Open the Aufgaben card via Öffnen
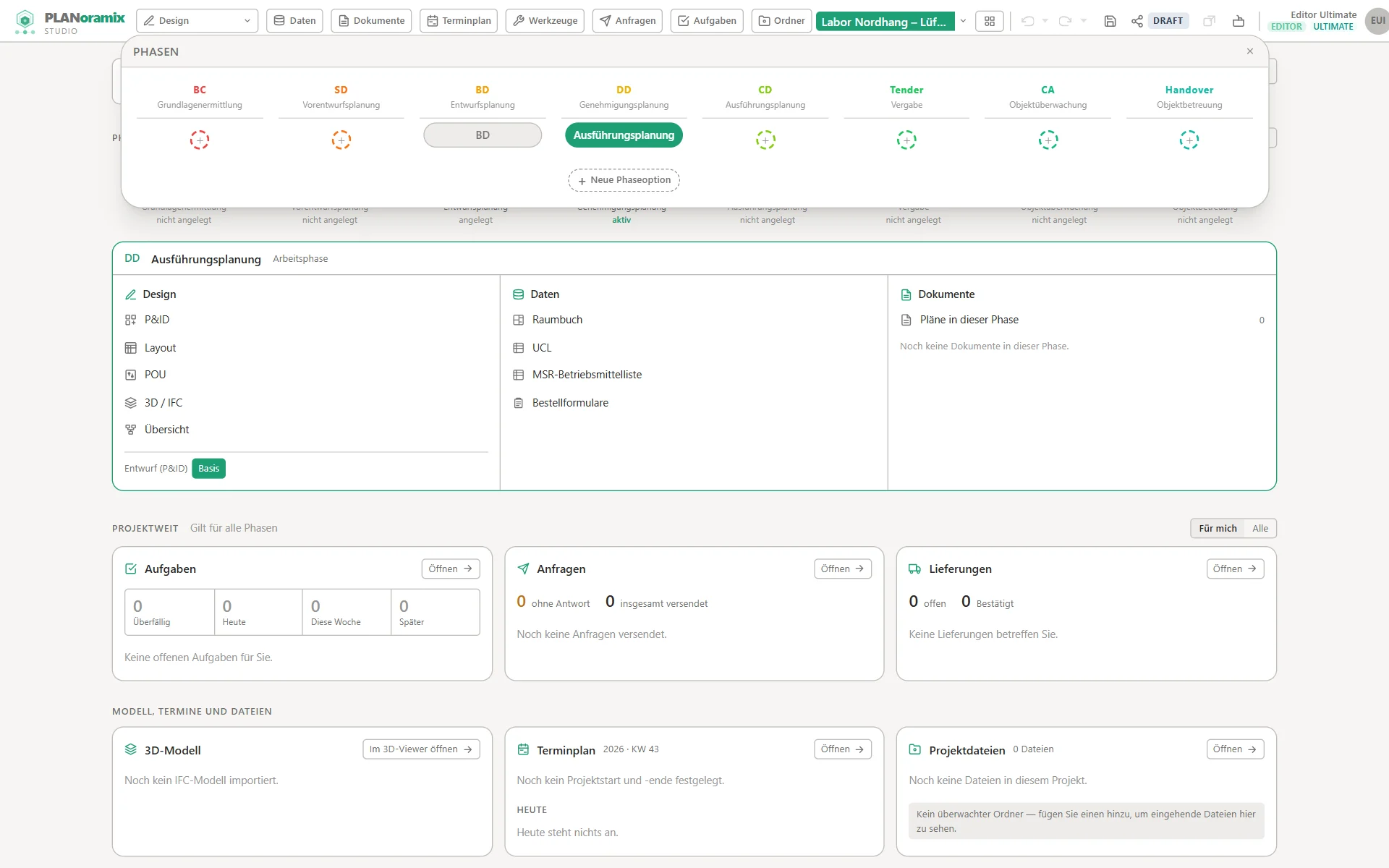Viewport: 1389px width, 868px height. (x=451, y=569)
